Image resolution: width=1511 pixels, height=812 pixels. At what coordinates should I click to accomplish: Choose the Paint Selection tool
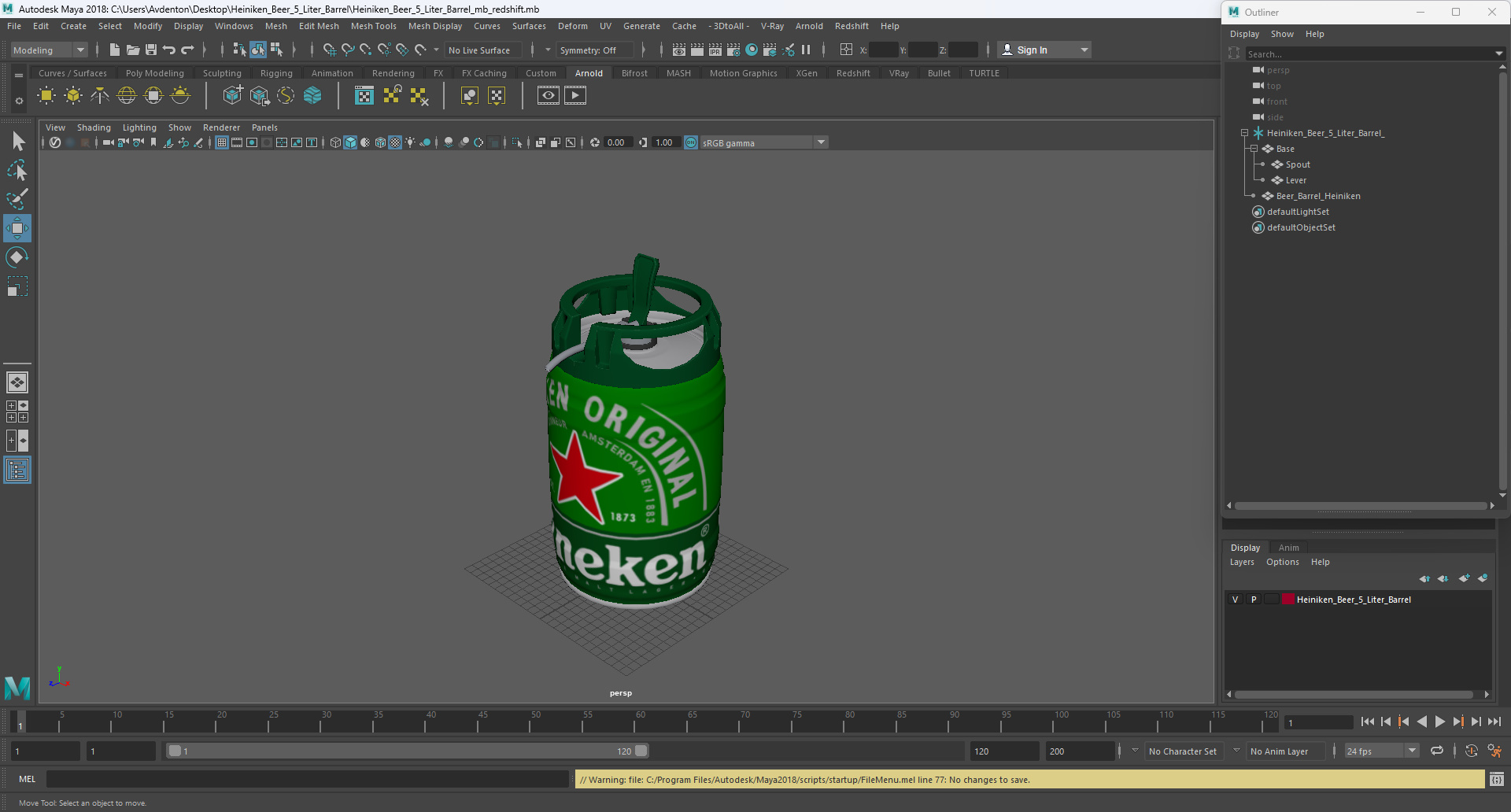[x=17, y=198]
